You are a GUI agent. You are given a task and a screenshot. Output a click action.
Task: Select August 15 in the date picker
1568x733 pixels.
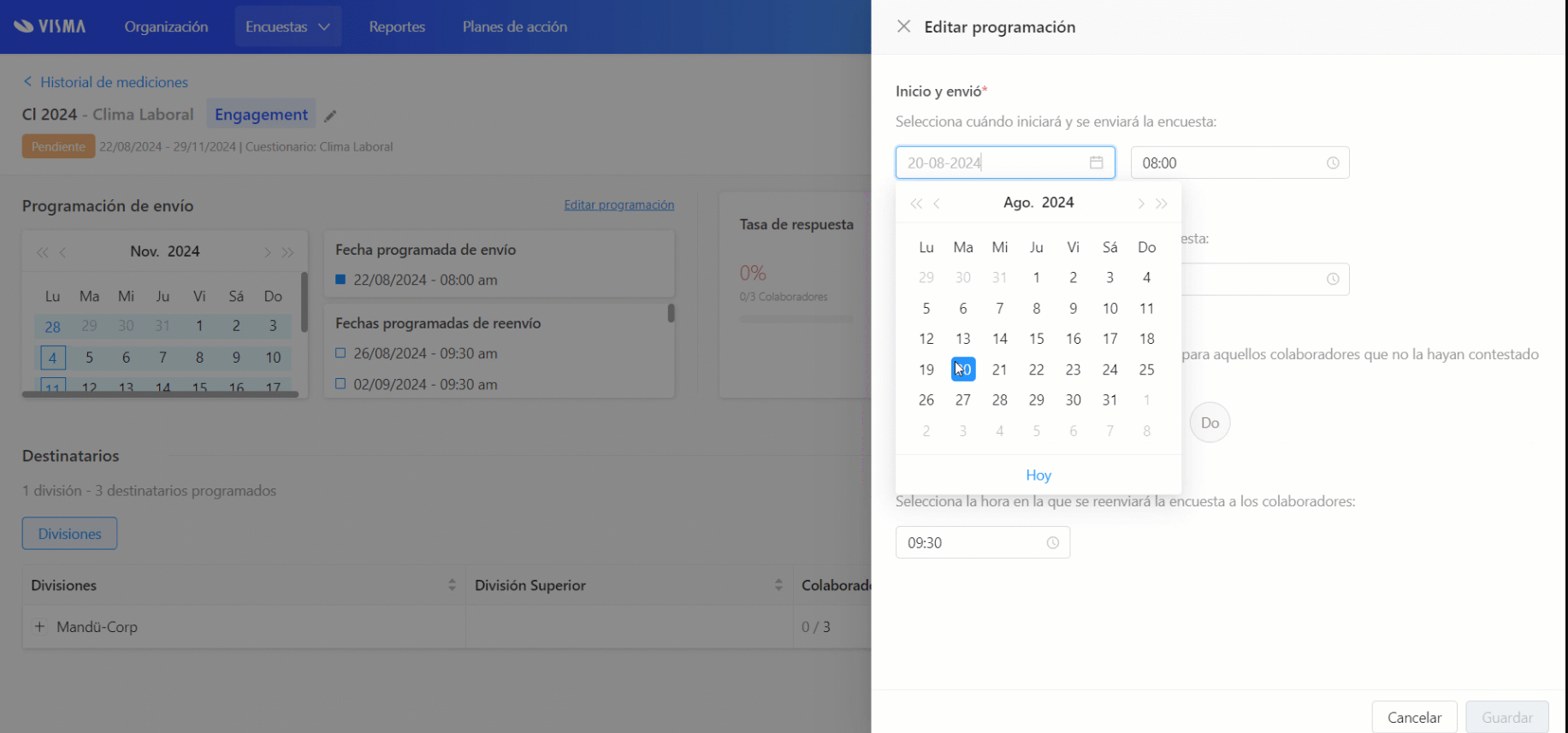(x=1037, y=339)
